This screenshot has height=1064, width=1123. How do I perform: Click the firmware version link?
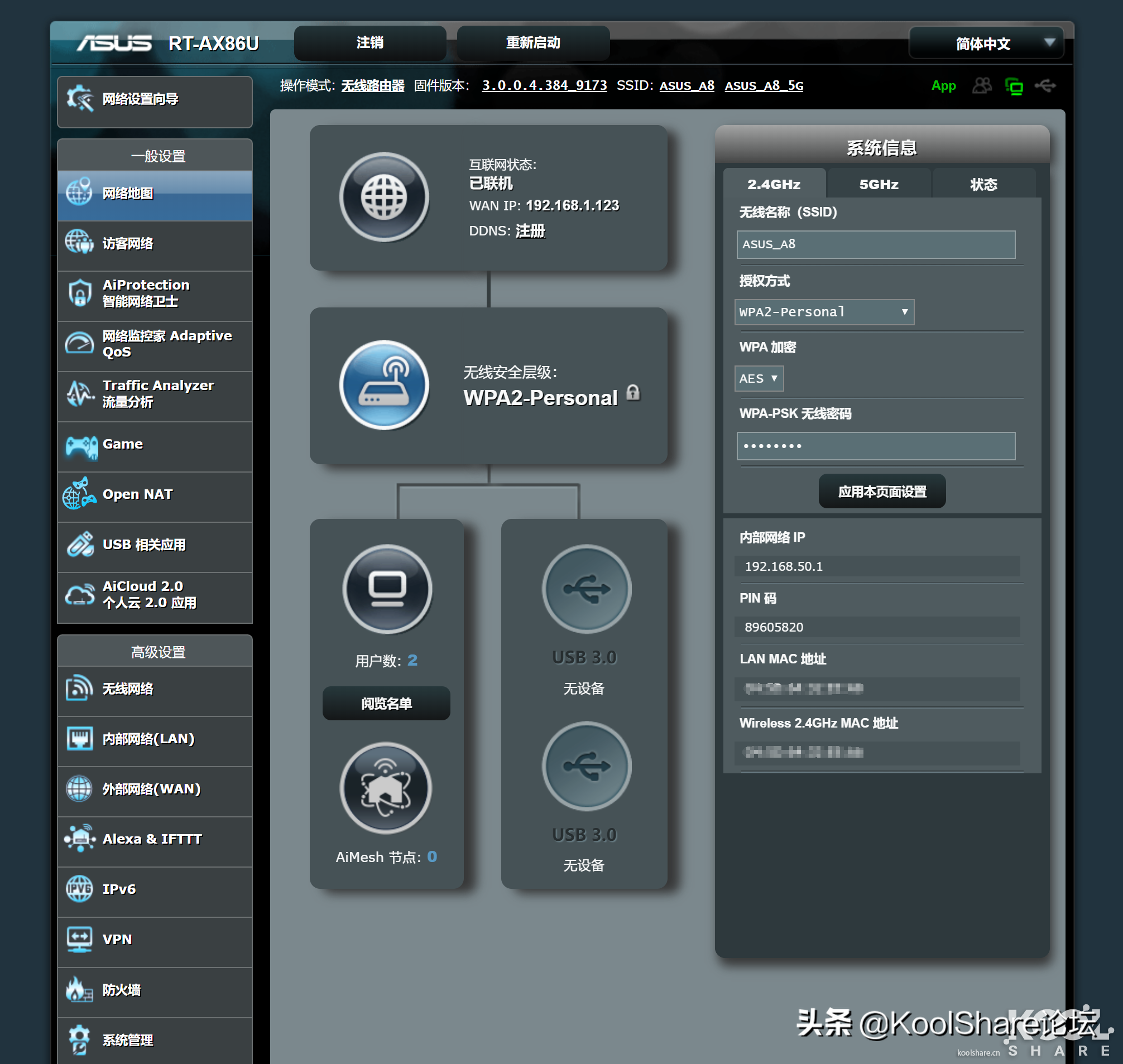[x=544, y=85]
